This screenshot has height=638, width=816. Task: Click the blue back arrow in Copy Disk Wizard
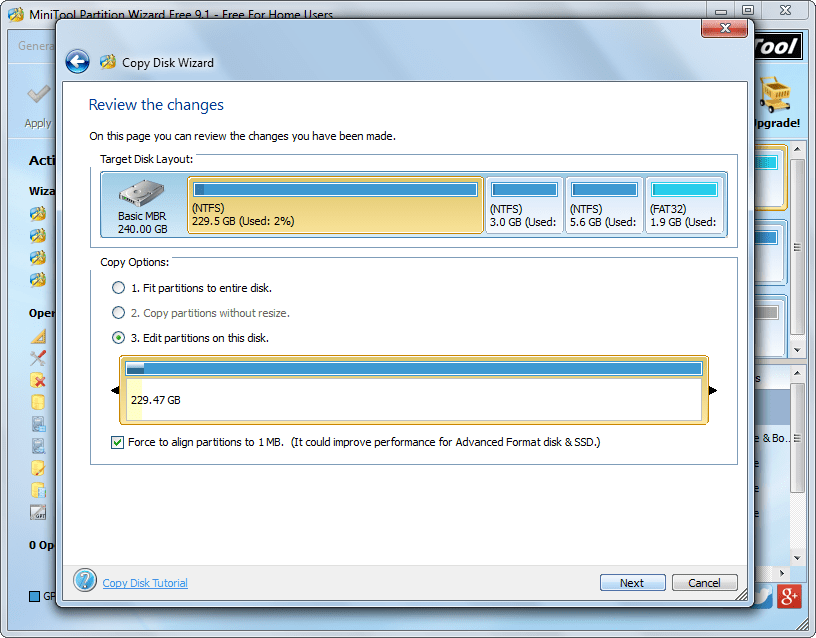pos(77,61)
